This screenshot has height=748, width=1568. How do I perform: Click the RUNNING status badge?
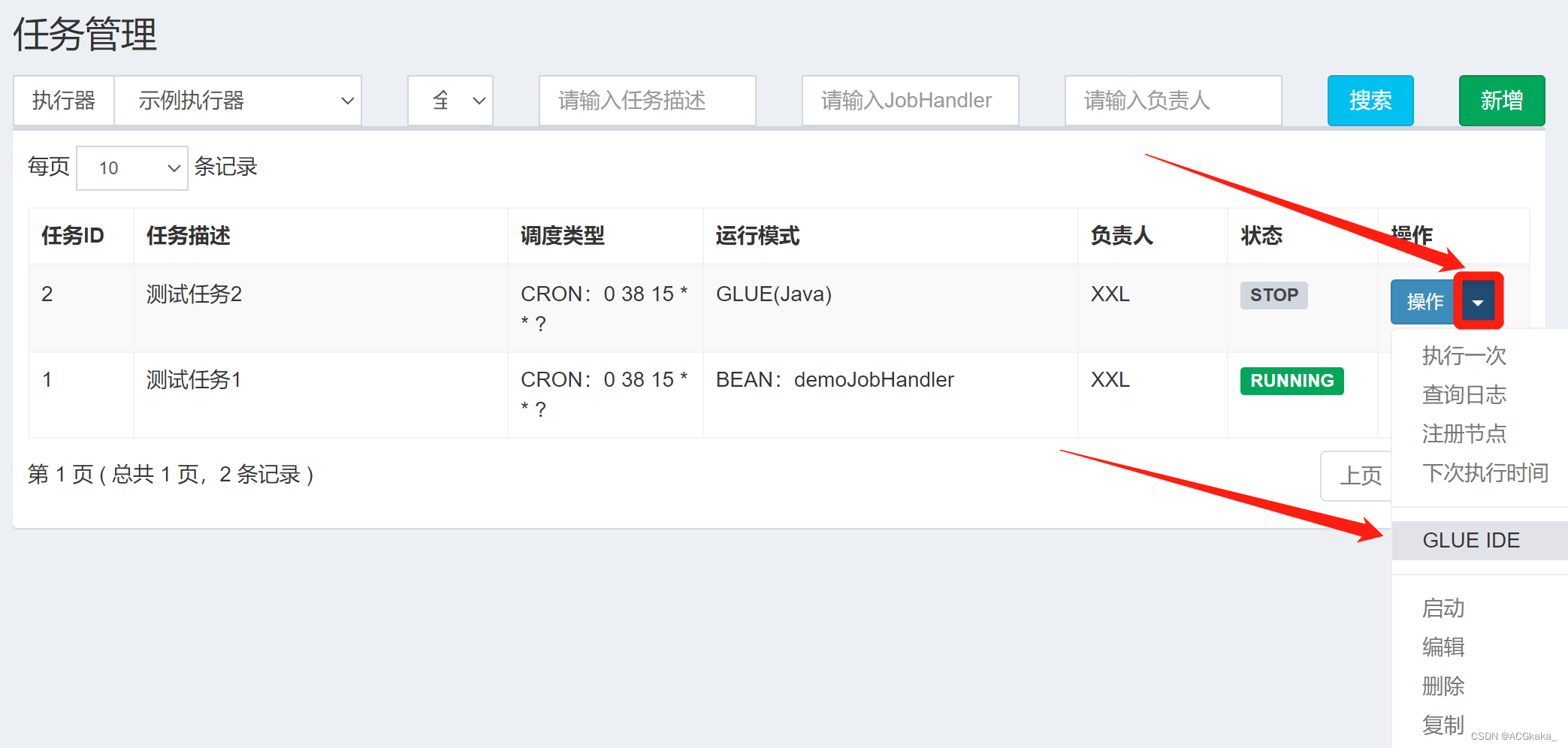coord(1292,381)
